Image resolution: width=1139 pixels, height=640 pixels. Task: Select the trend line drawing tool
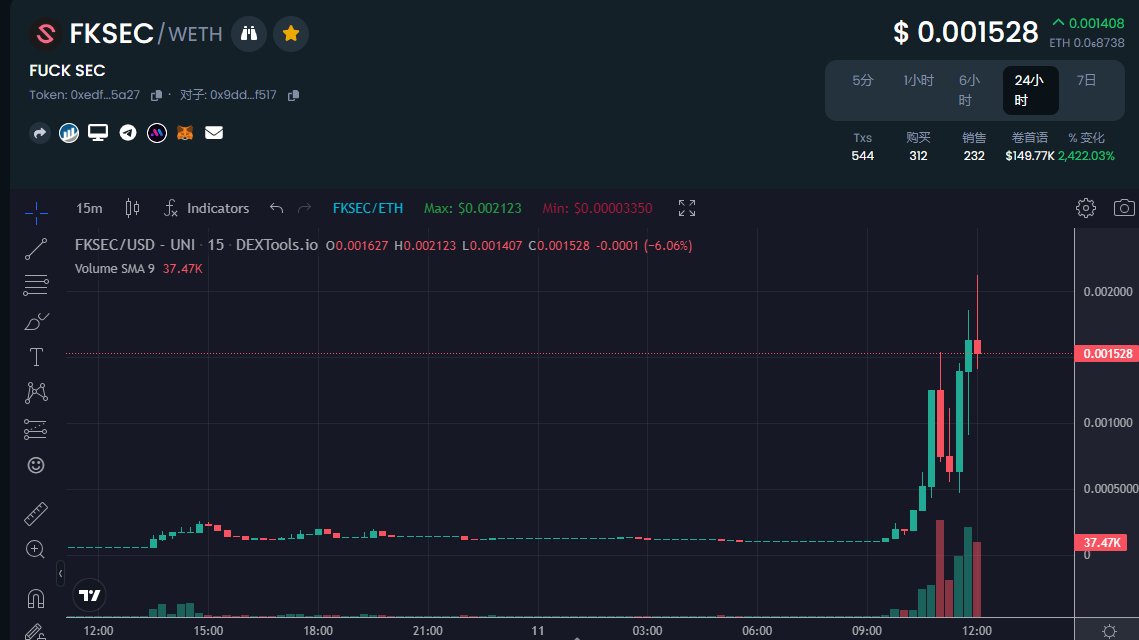(36, 249)
